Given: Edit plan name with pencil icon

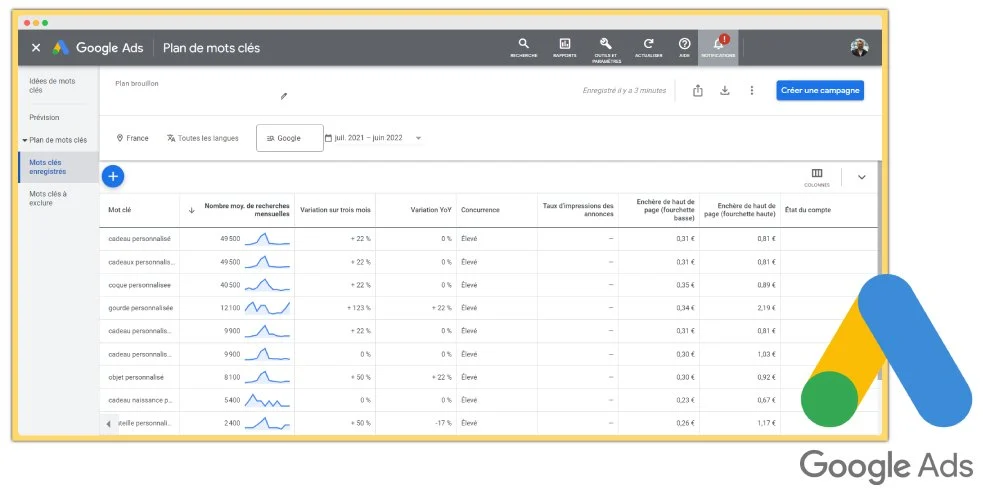Looking at the screenshot, I should tap(284, 96).
